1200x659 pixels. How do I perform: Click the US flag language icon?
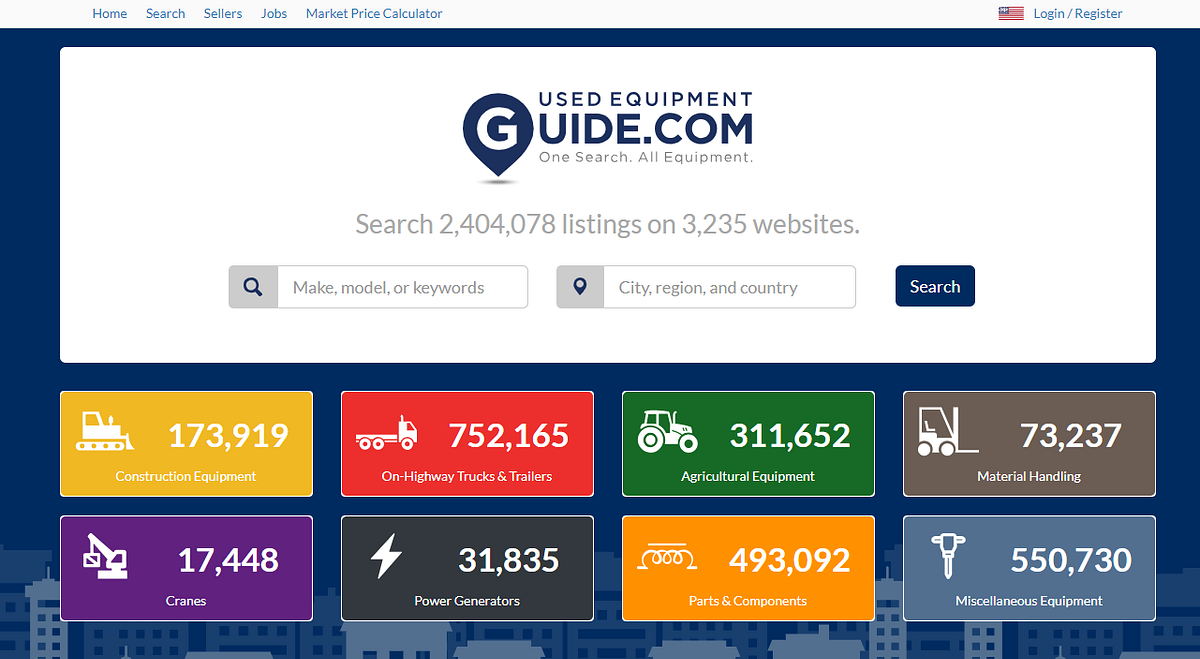tap(1011, 13)
